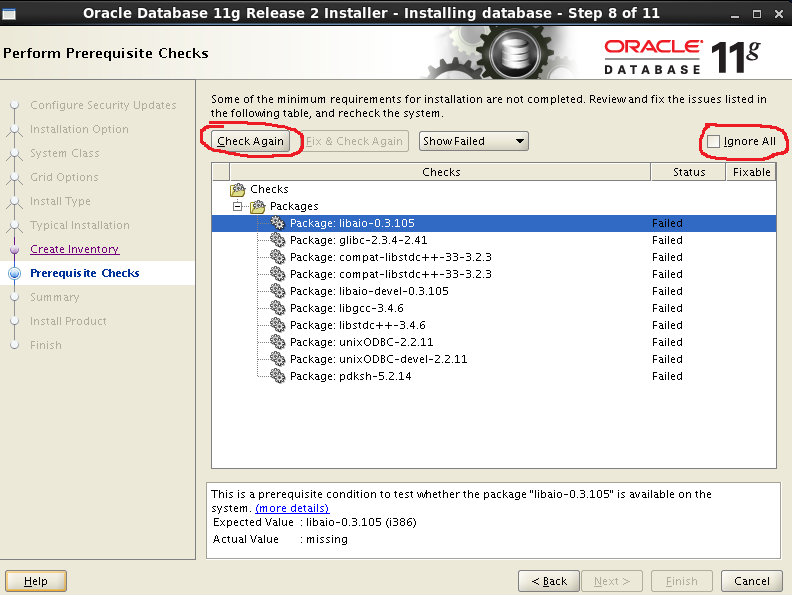This screenshot has width=792, height=595.
Task: Open the Create Inventory step link
Action: coord(74,249)
